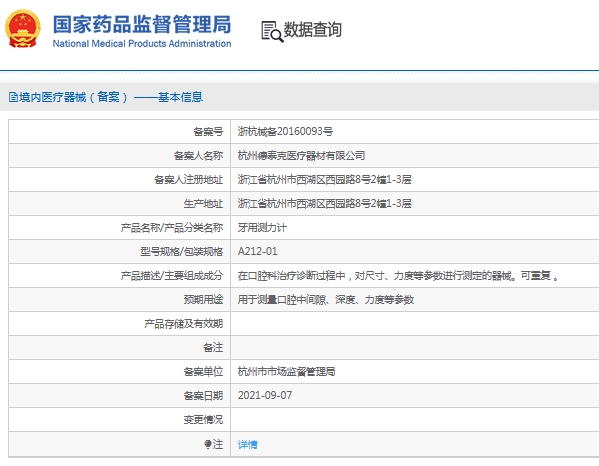
Task: Click the national emblem logo
Action: point(23,29)
